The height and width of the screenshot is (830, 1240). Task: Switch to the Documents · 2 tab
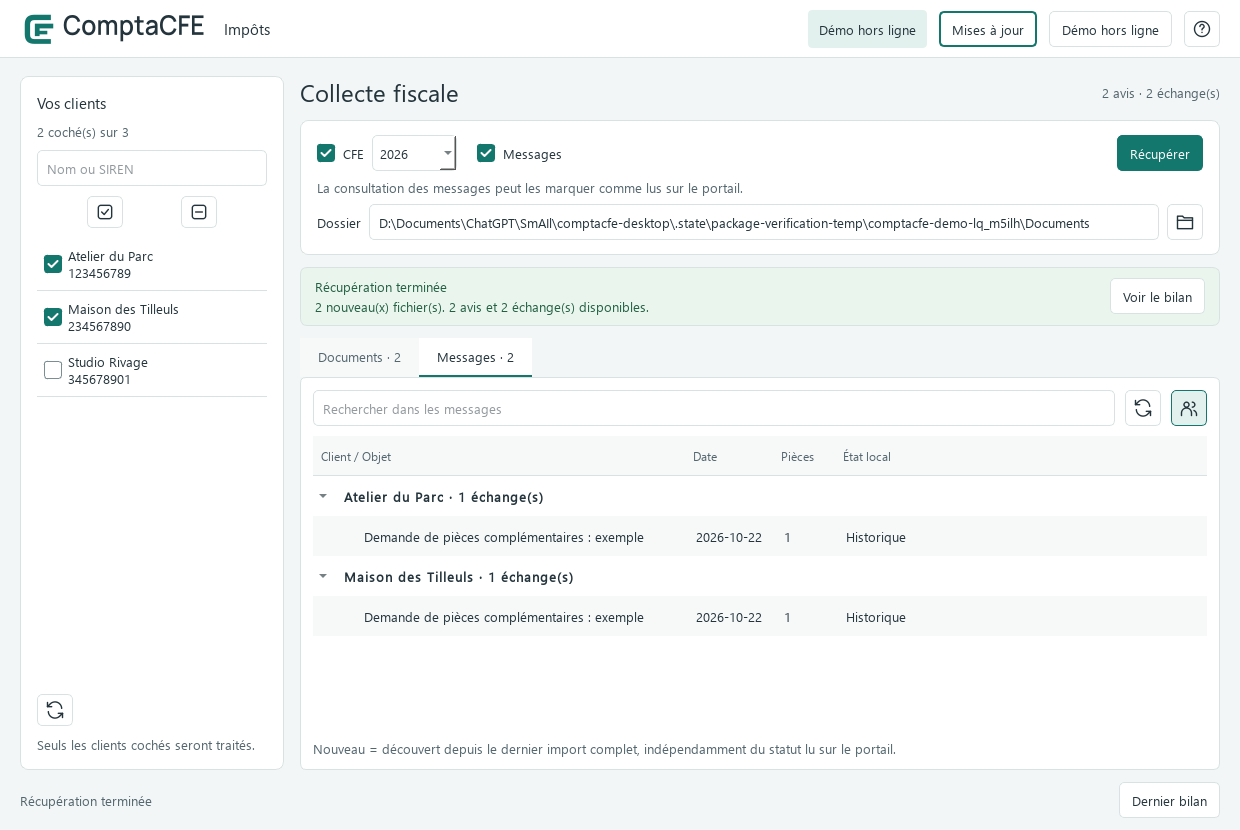tap(359, 357)
